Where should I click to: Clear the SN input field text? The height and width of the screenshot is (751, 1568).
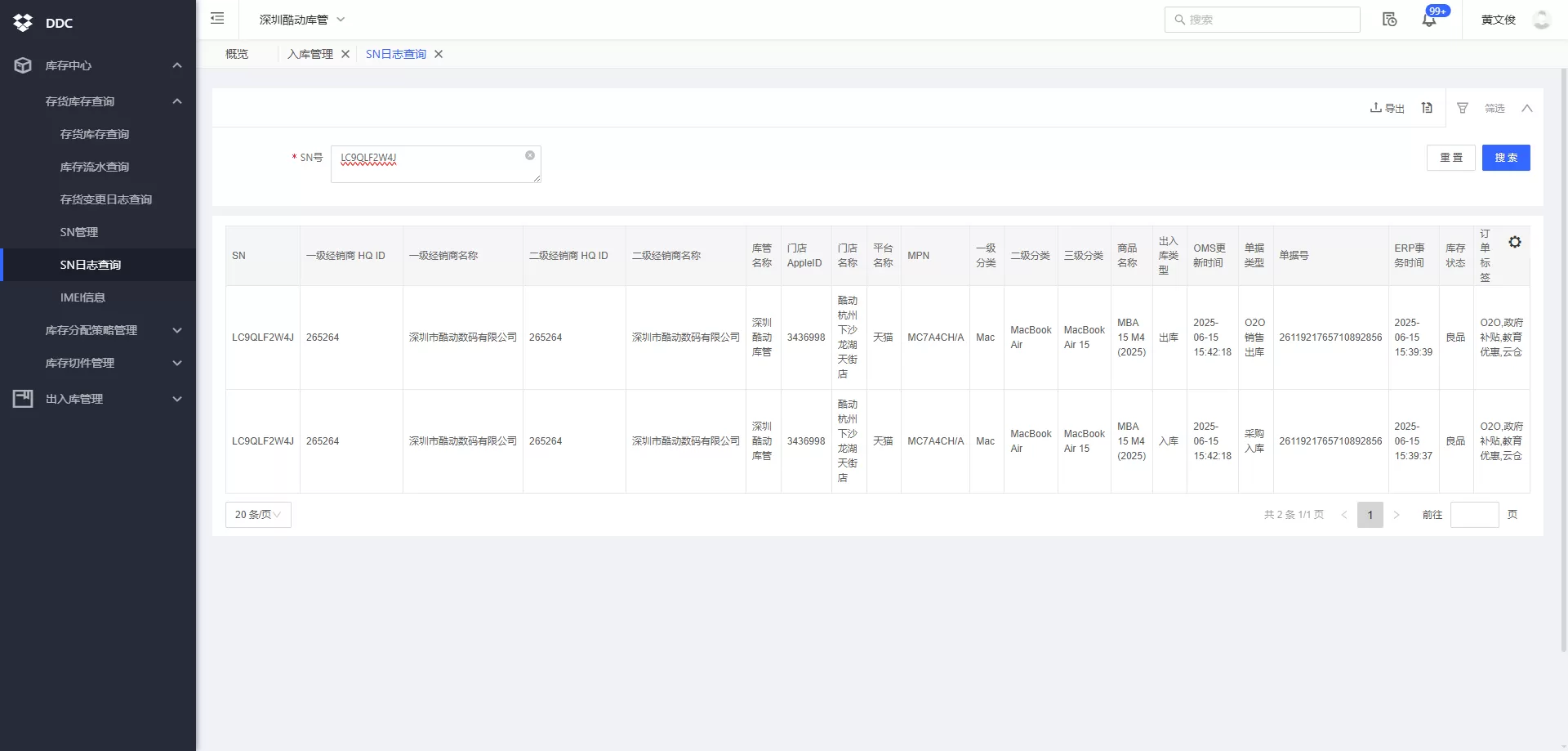[530, 155]
